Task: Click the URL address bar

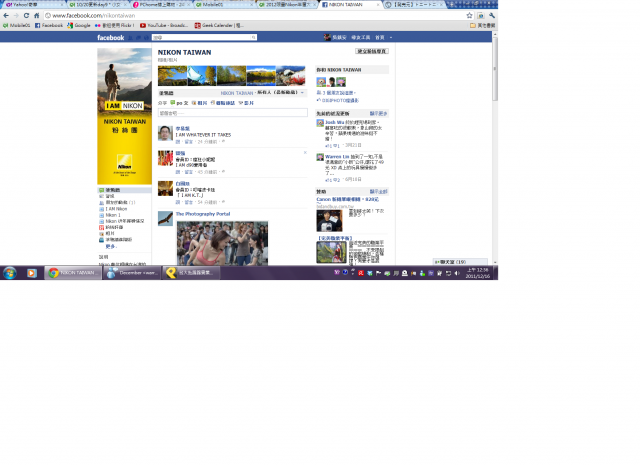Action: [x=253, y=16]
